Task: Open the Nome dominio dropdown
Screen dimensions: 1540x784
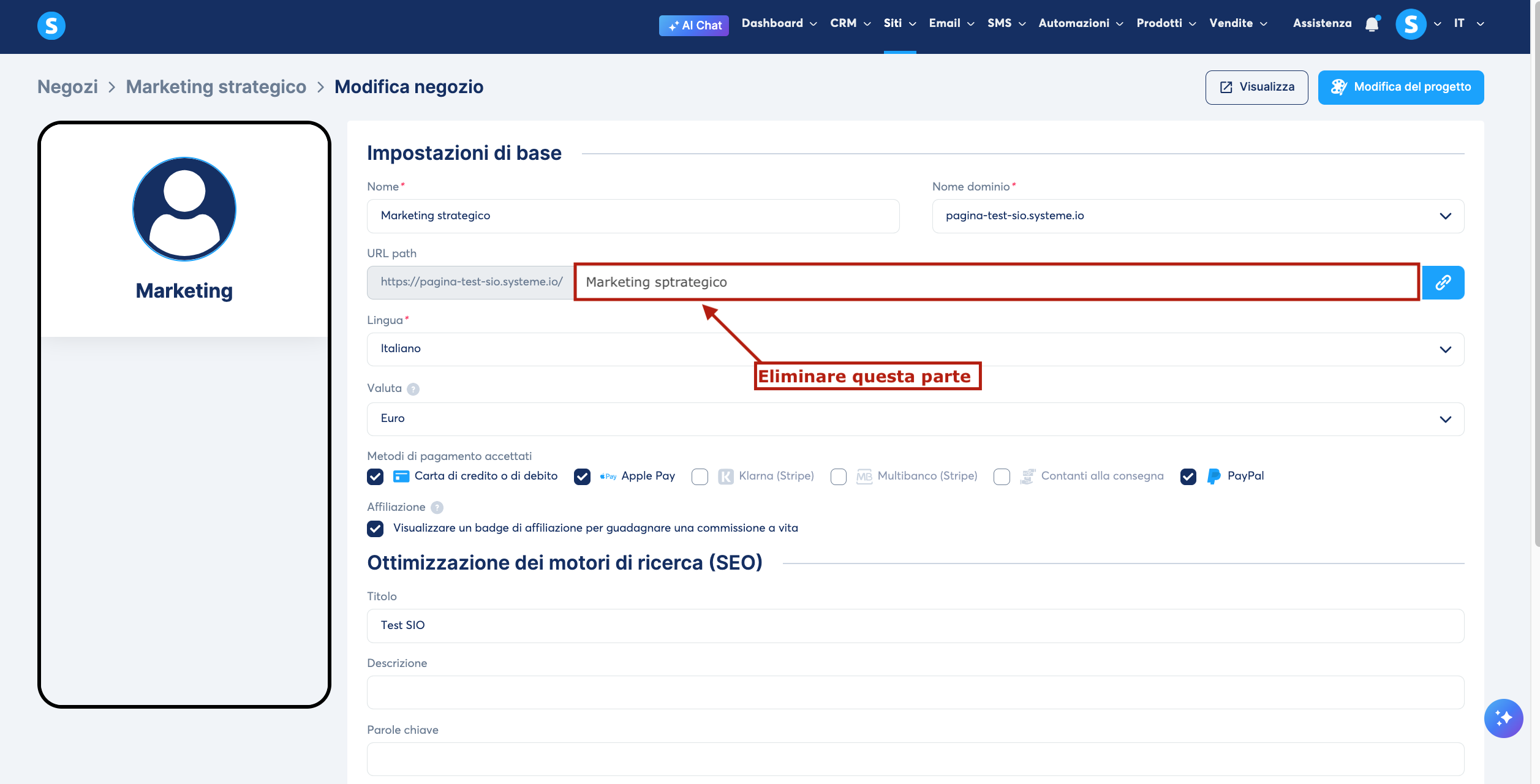Action: tap(1198, 216)
